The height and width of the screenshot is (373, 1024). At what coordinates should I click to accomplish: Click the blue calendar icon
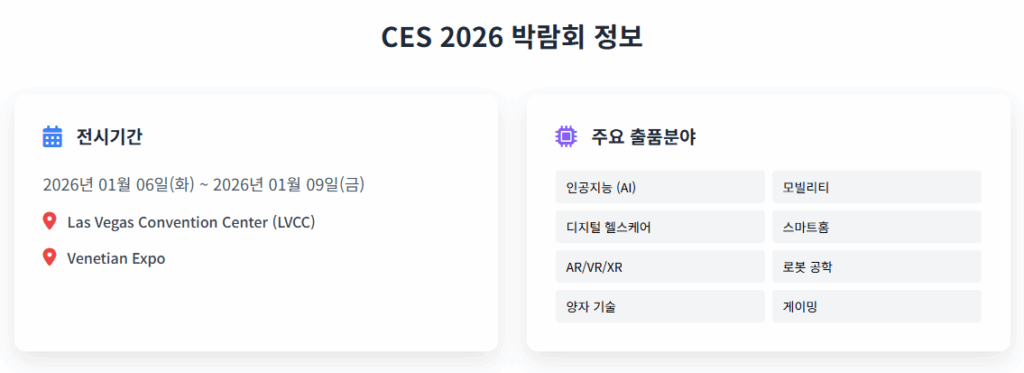pos(52,137)
